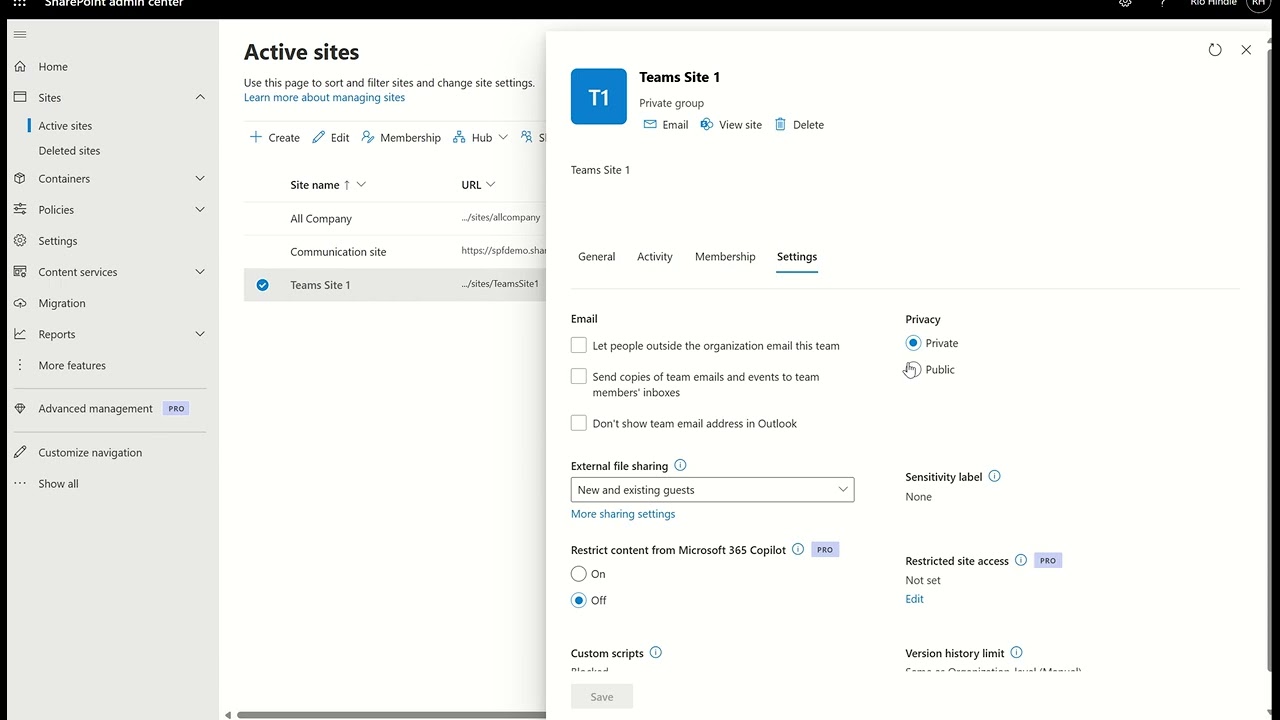The height and width of the screenshot is (720, 1280).
Task: Select the Settings tab in panel
Action: pyautogui.click(x=797, y=257)
